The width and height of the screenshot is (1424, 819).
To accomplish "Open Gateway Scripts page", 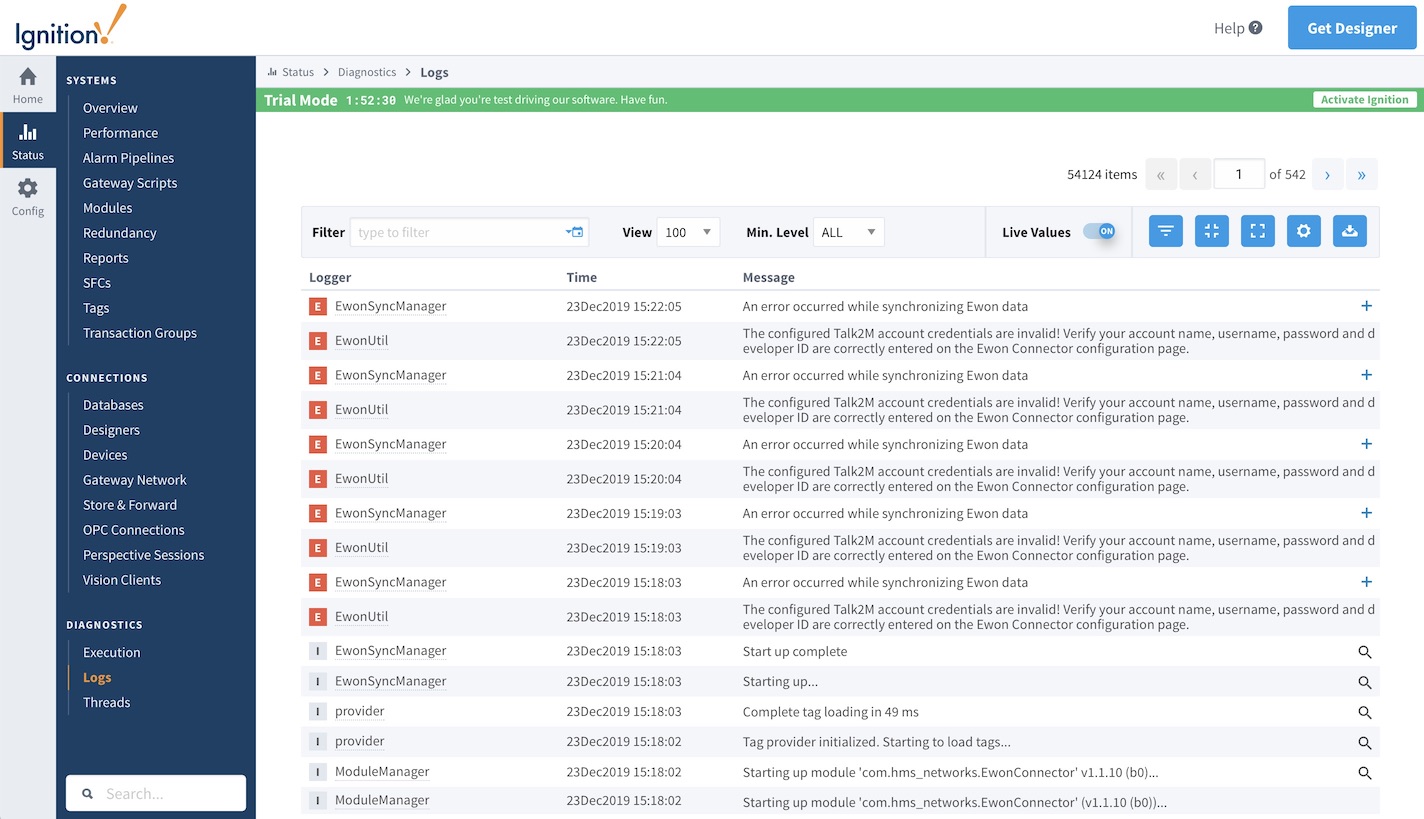I will click(x=130, y=183).
